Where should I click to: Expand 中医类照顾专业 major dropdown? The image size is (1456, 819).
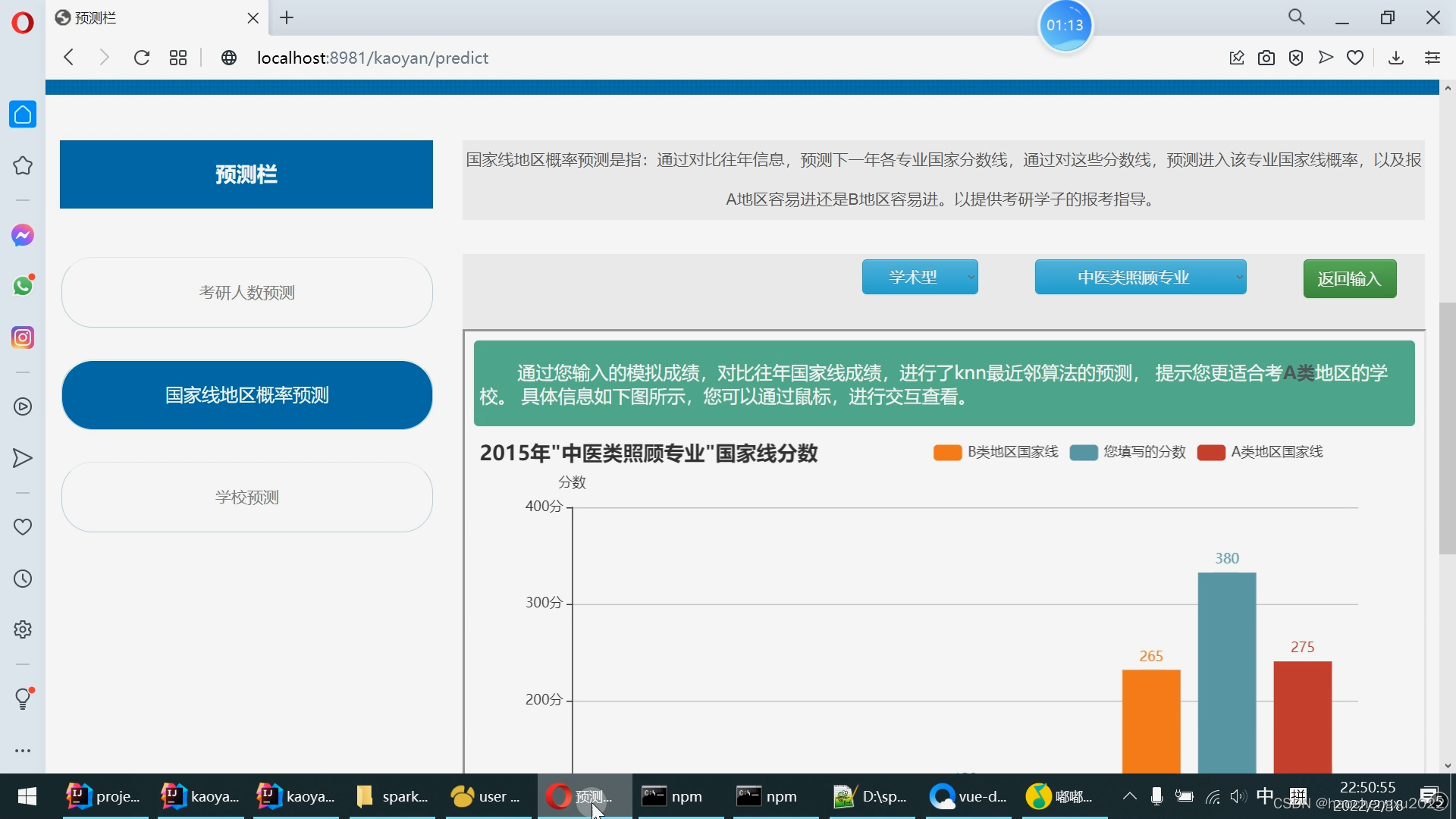1140,278
